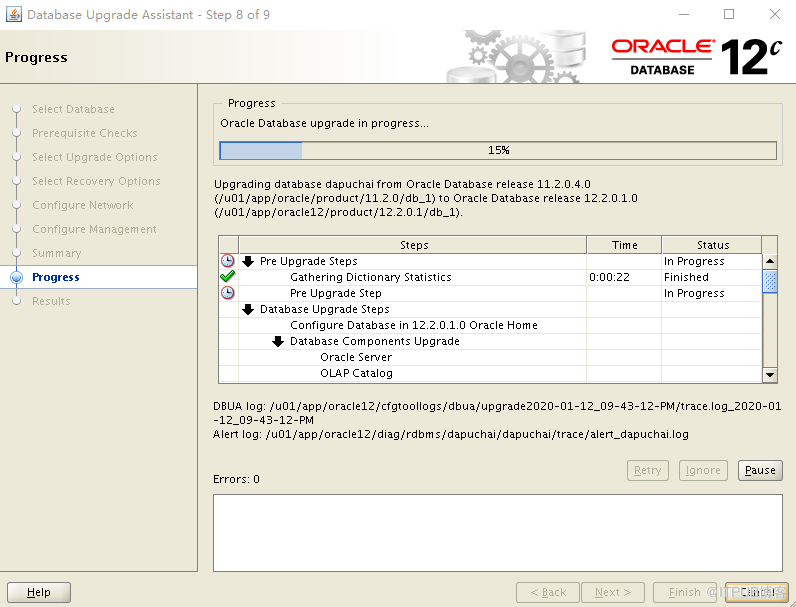
Task: Click the green checkmark for Gathering Dictionary Statistics
Action: 227,277
